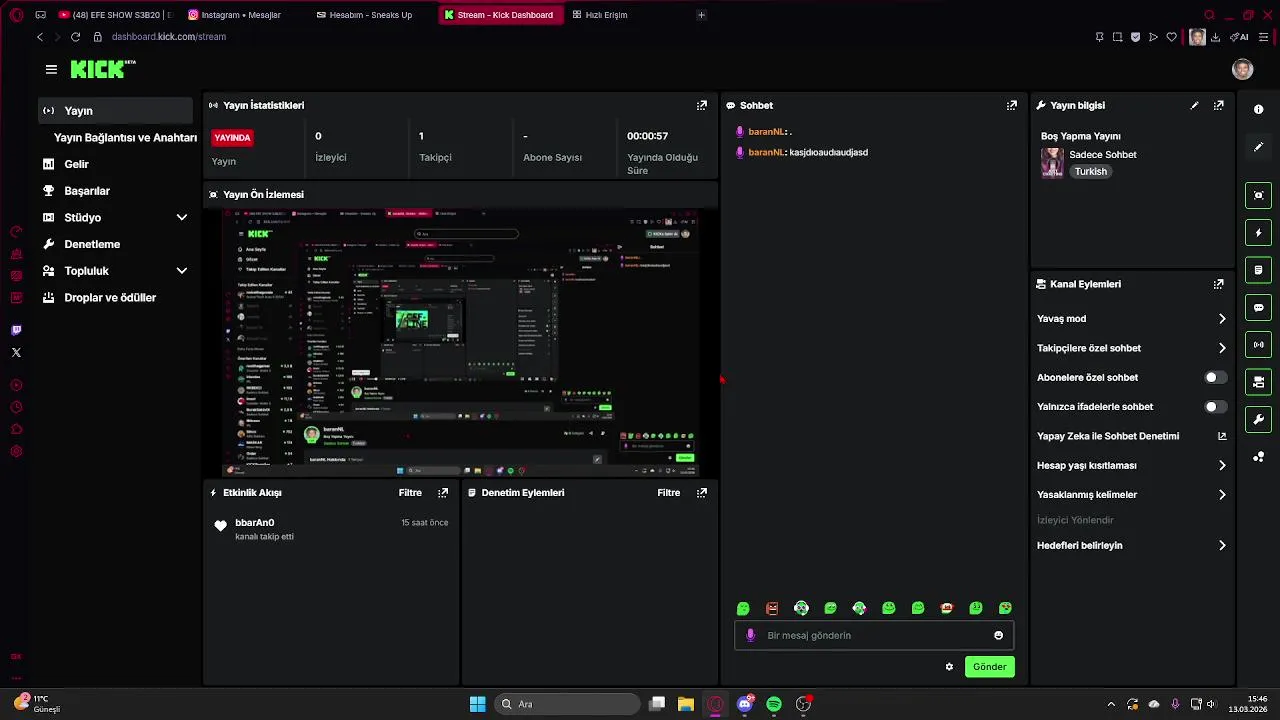Open Hesap yaşı kısıtlaması settings
The width and height of the screenshot is (1280, 720).
tap(1131, 465)
